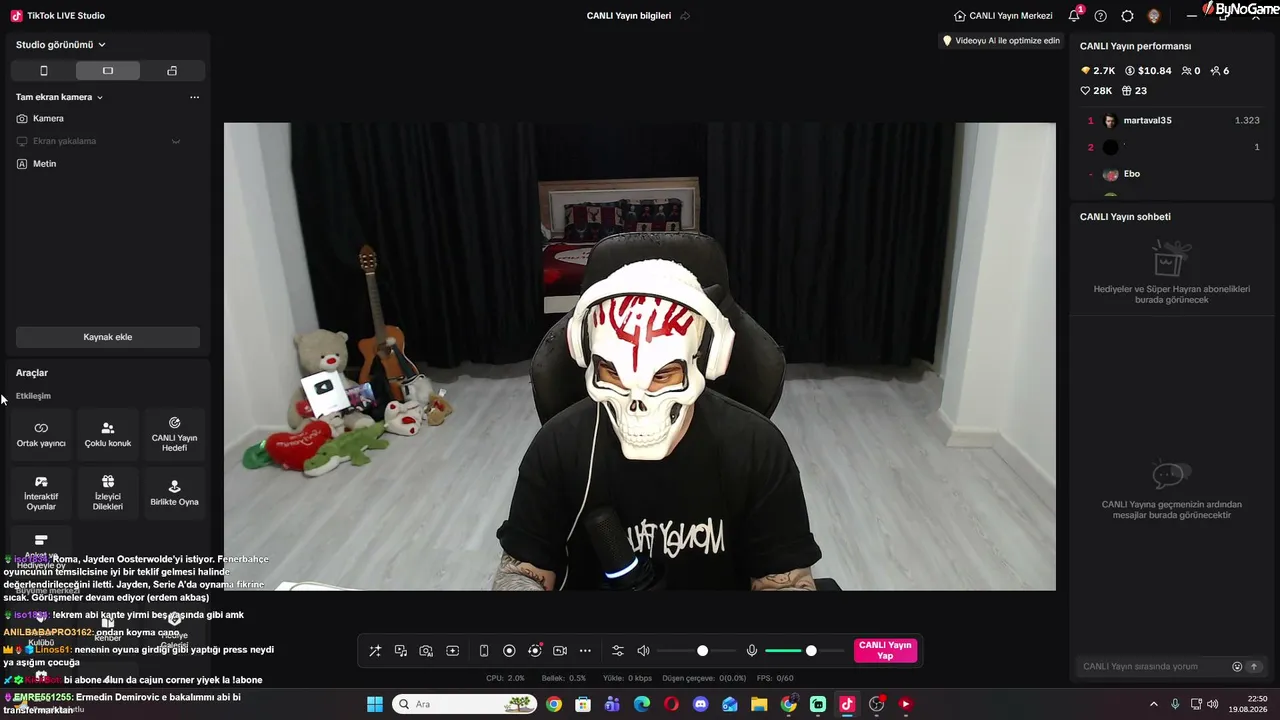The width and height of the screenshot is (1280, 720).
Task: Click the phone preview icon in control bar
Action: (484, 651)
